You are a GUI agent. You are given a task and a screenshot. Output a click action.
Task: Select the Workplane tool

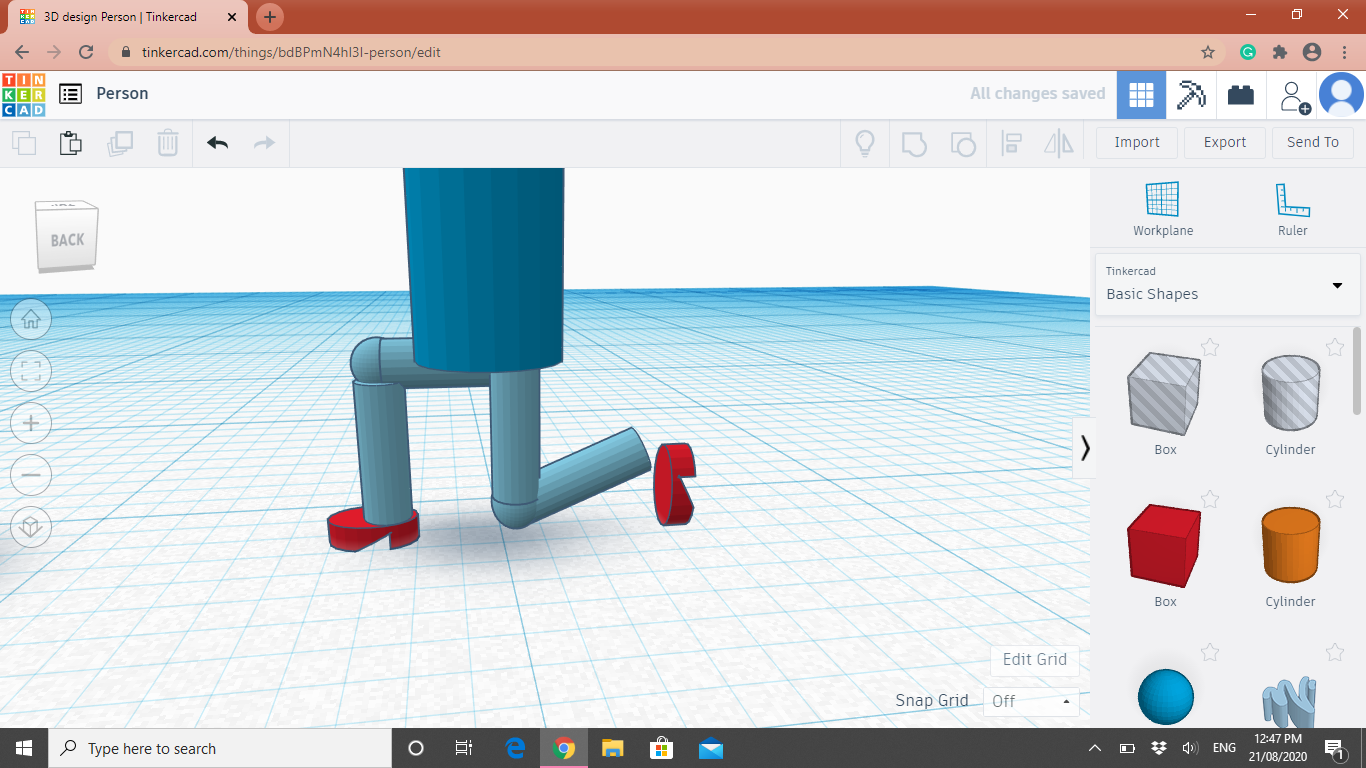pyautogui.click(x=1163, y=209)
